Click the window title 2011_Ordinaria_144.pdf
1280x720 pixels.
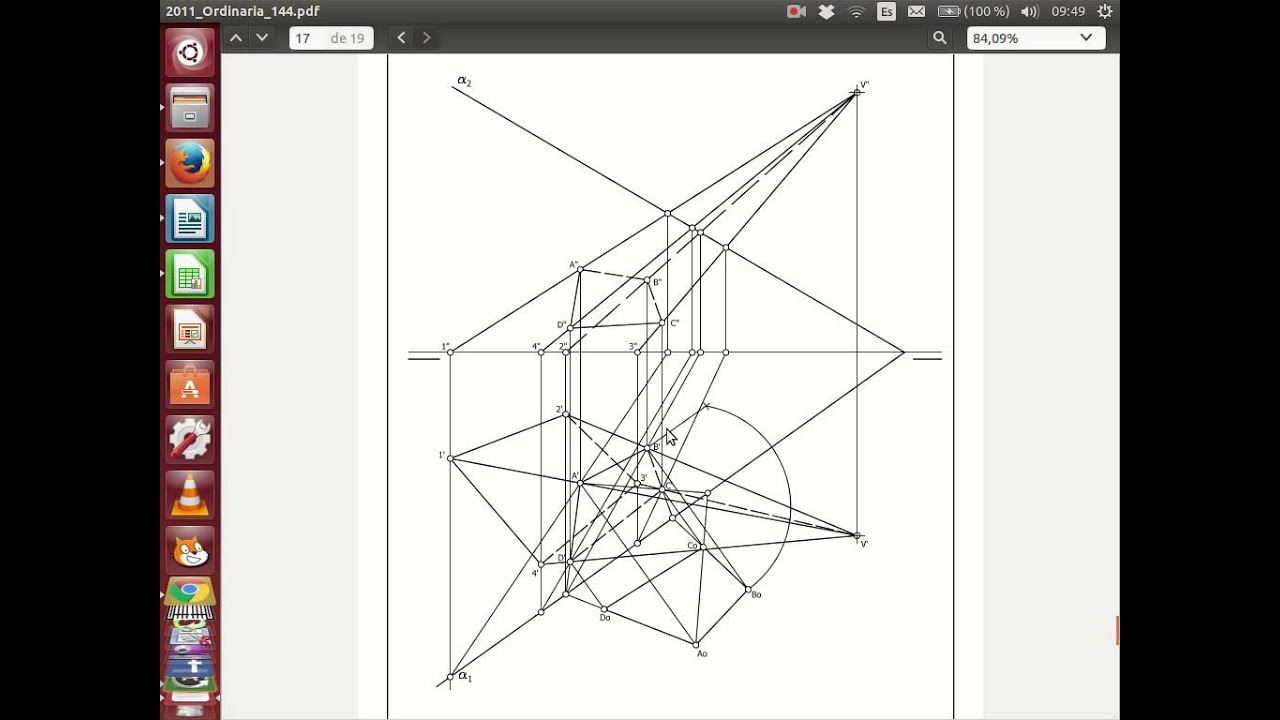[x=243, y=11]
